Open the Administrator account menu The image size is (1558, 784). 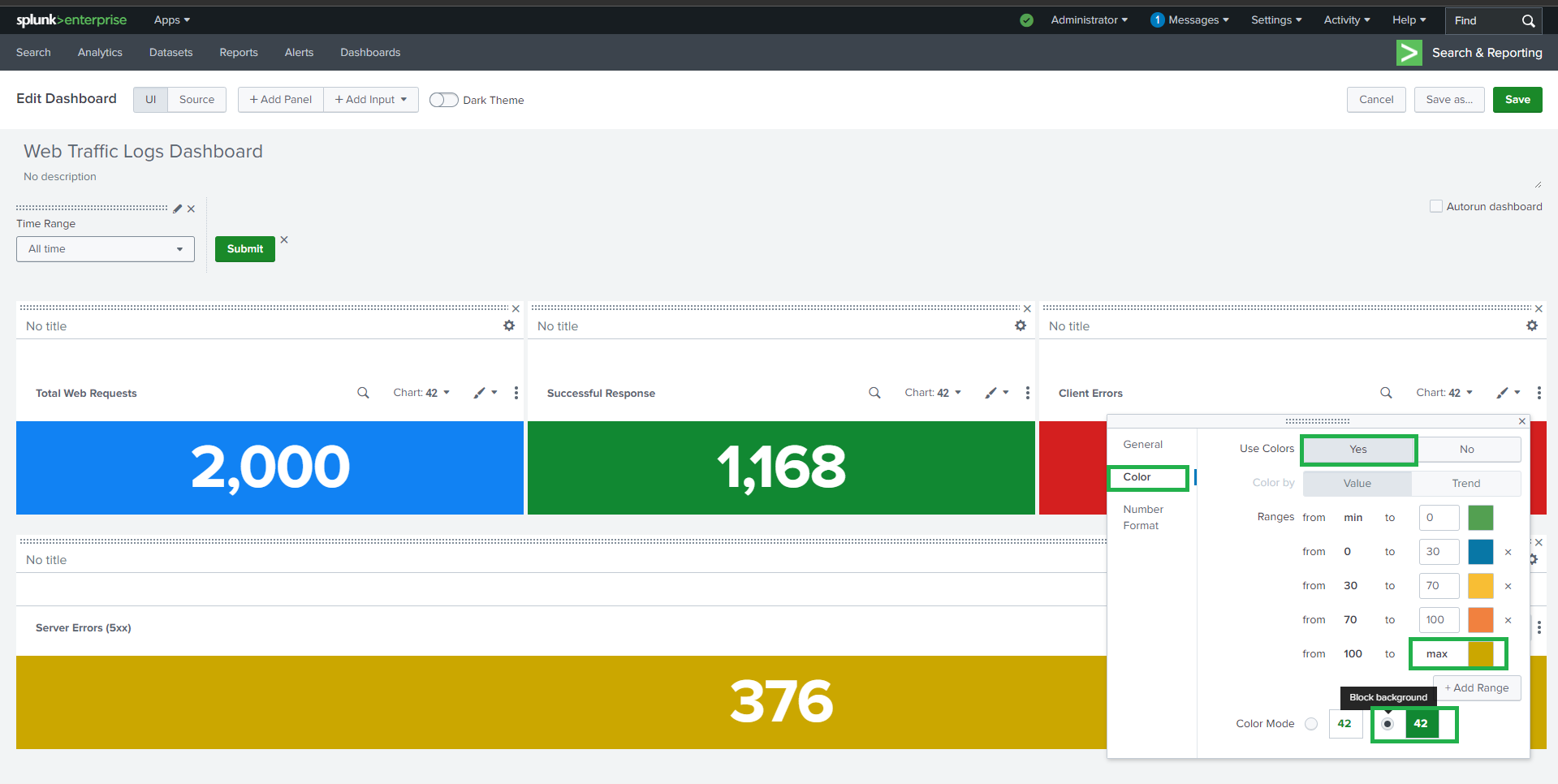coord(1090,20)
